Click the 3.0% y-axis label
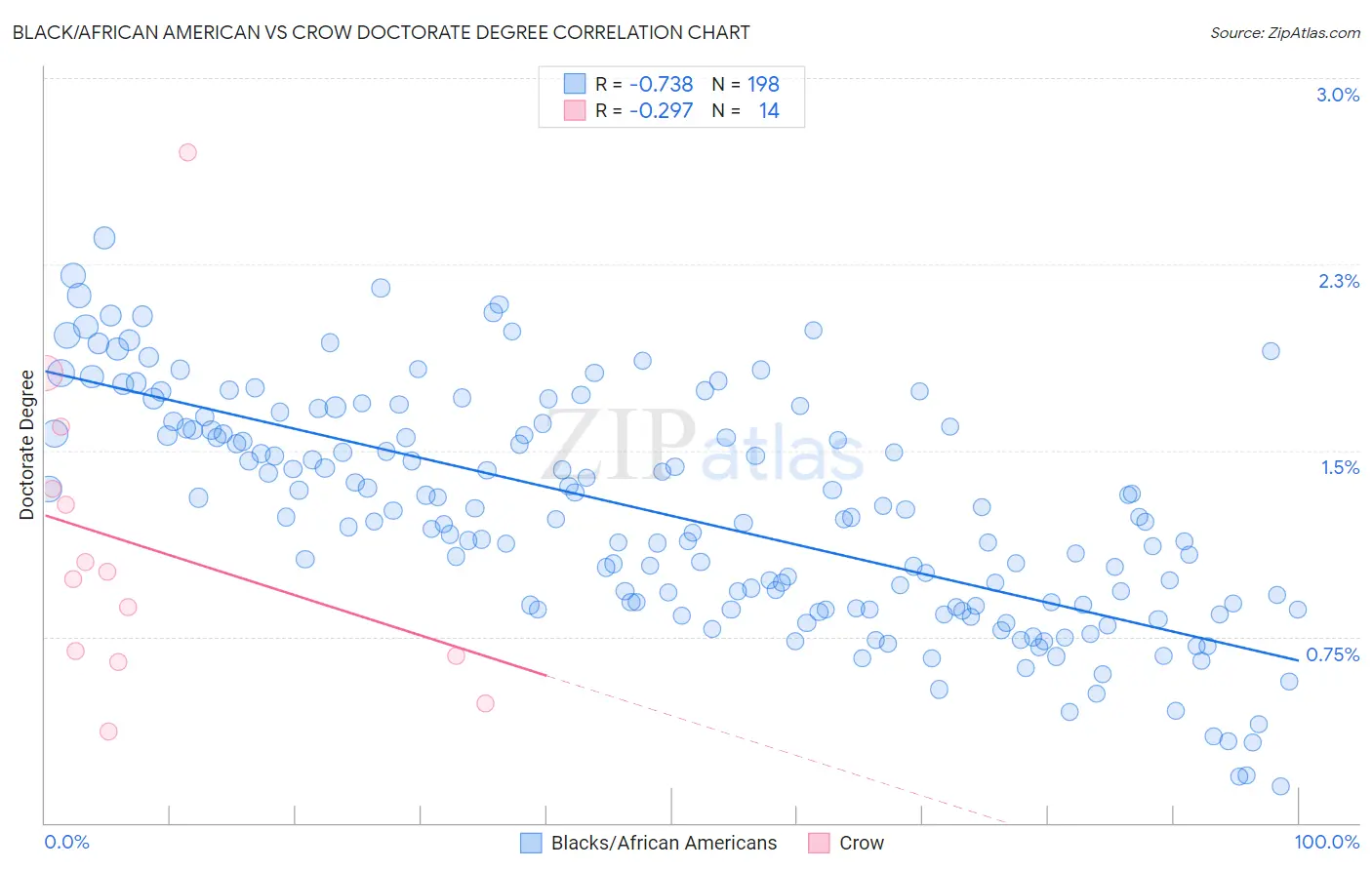The width and height of the screenshot is (1372, 870). pos(1338,95)
